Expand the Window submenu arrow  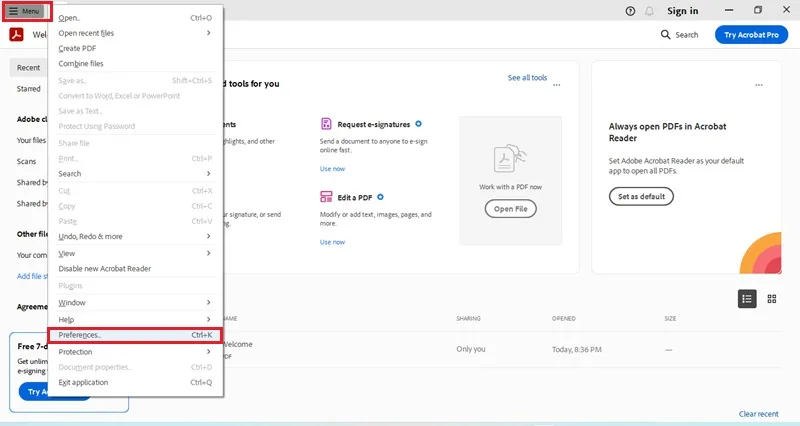[x=208, y=303]
